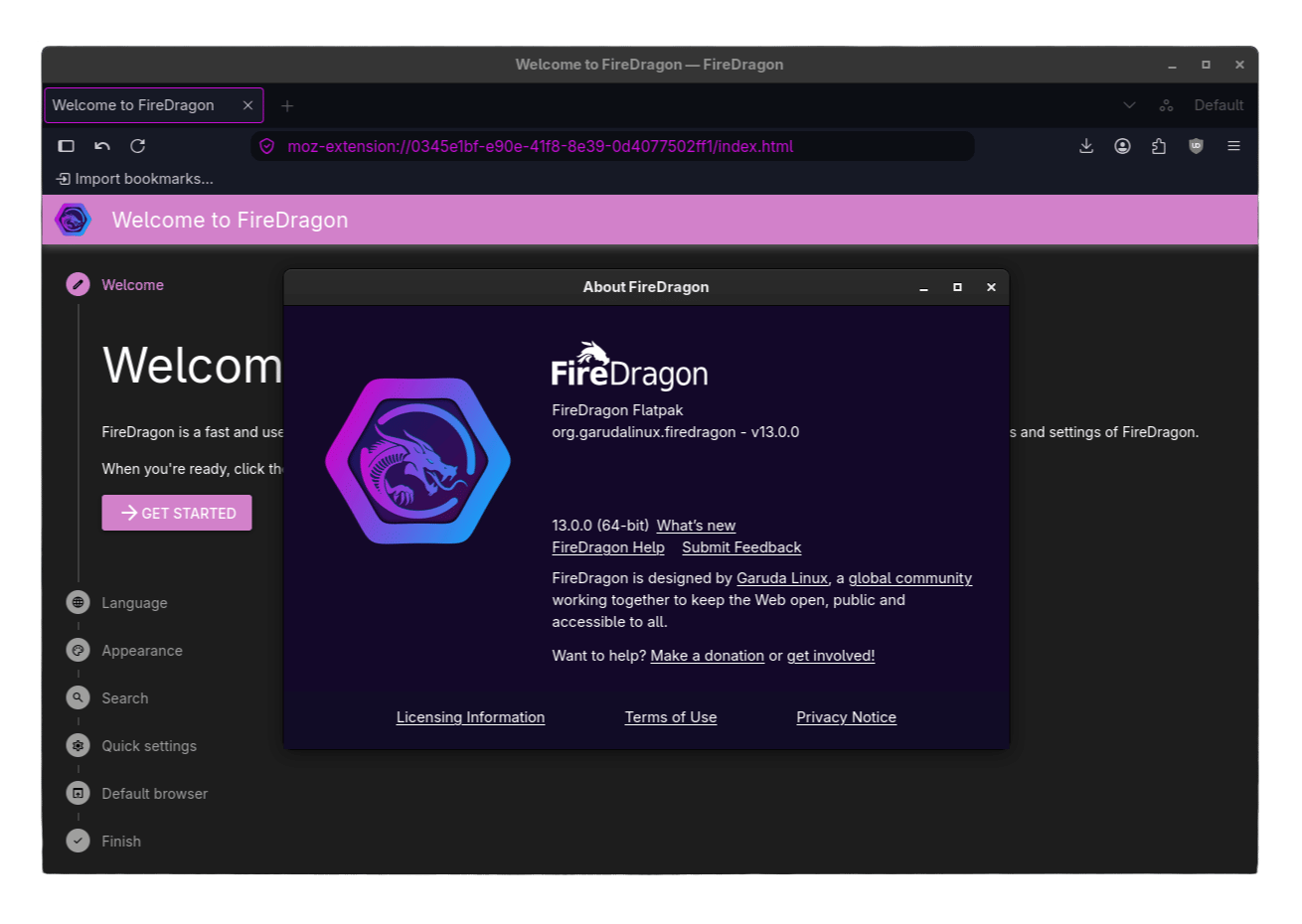Expand the list all tabs chevron

[x=1129, y=105]
